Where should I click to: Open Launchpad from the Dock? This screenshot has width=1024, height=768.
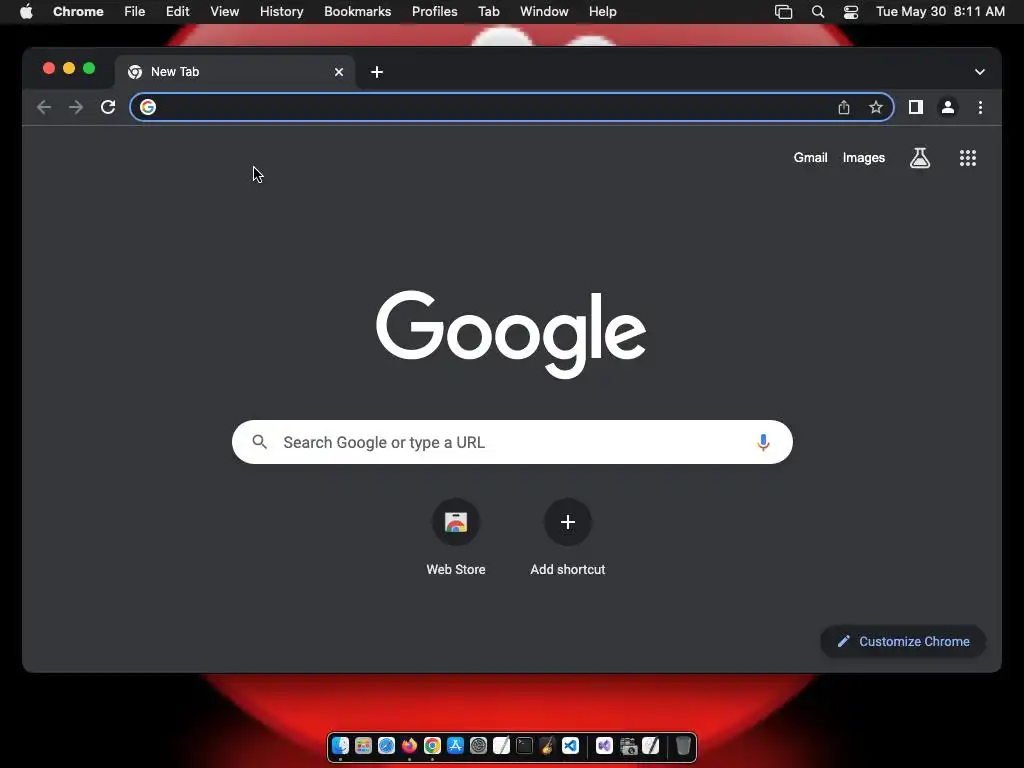coord(363,746)
